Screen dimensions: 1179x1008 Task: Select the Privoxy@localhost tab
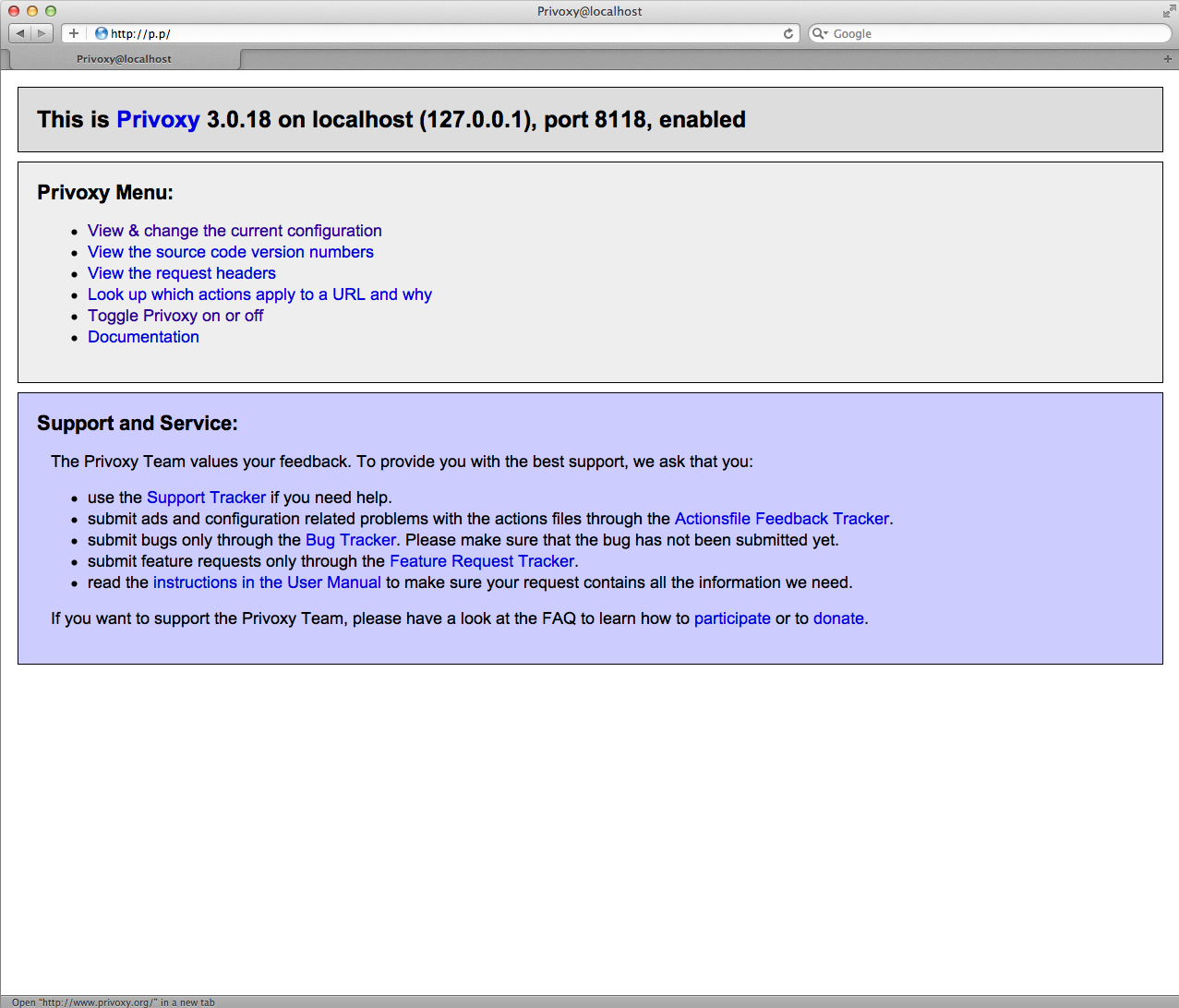(124, 59)
